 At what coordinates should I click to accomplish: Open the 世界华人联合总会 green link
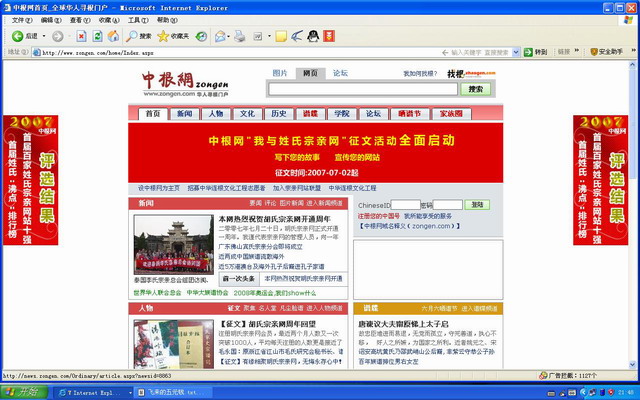[x=157, y=293]
